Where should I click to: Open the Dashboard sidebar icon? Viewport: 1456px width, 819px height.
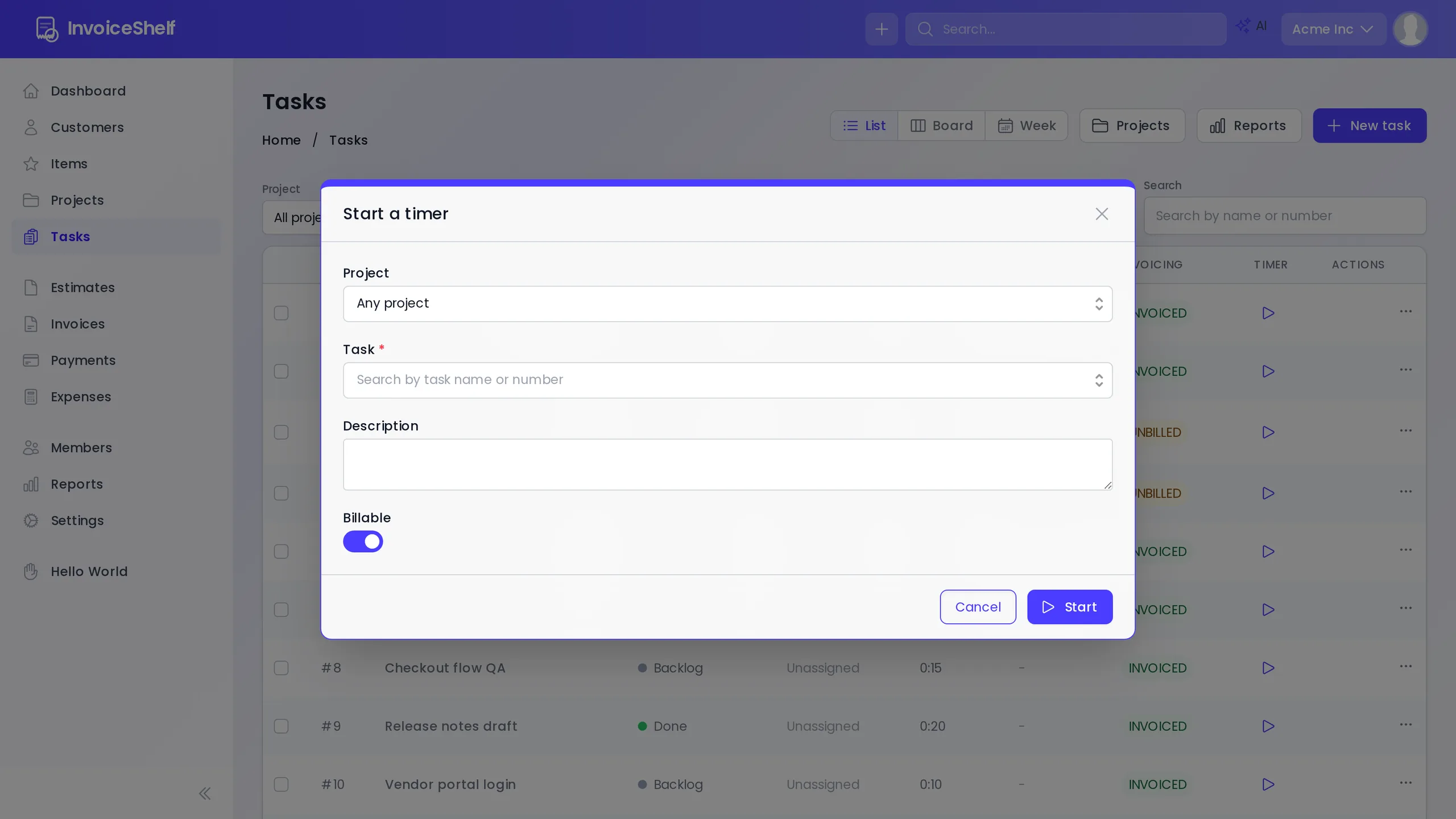[31, 91]
